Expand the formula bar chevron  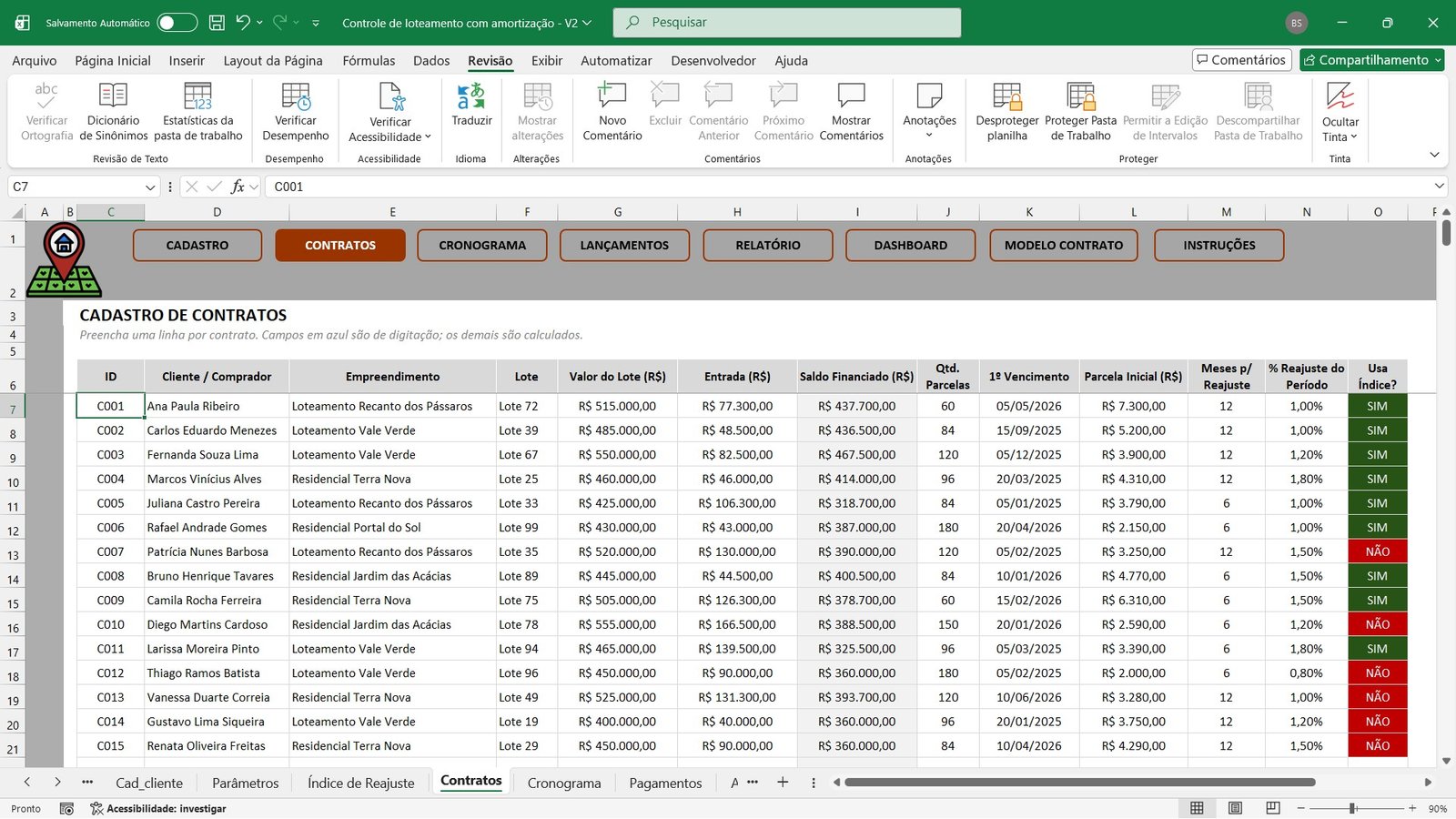click(x=1440, y=187)
